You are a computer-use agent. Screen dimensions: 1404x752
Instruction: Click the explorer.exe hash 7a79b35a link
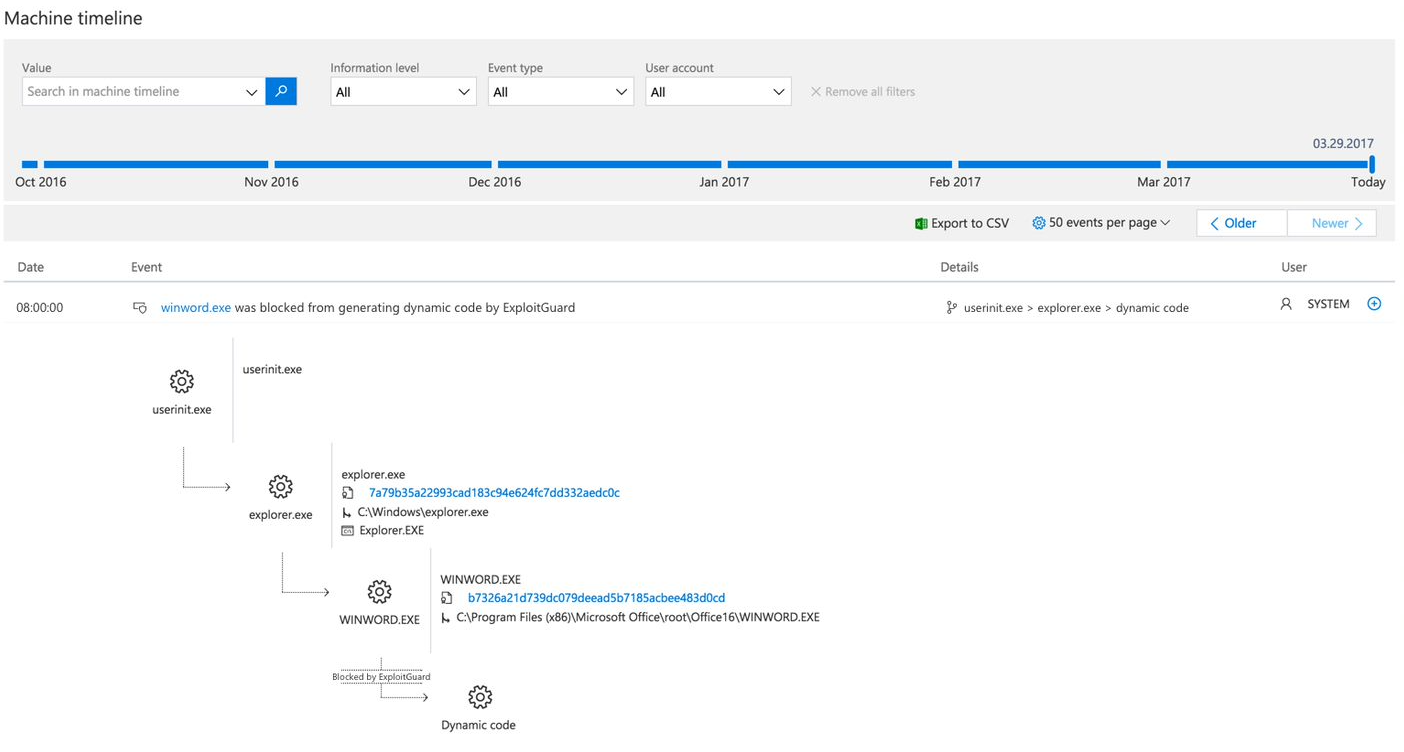coord(493,492)
